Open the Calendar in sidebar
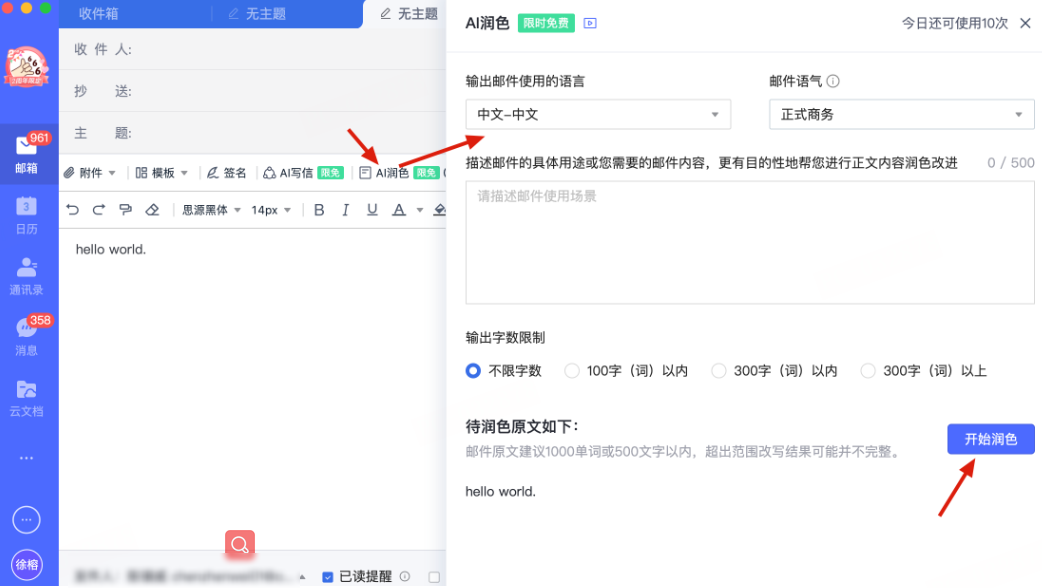 [x=27, y=215]
